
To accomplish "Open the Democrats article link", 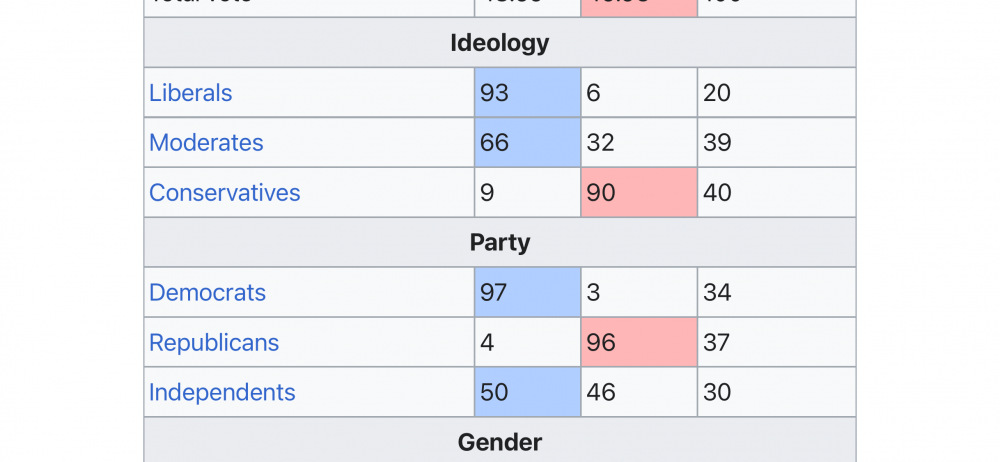I will [x=207, y=293].
